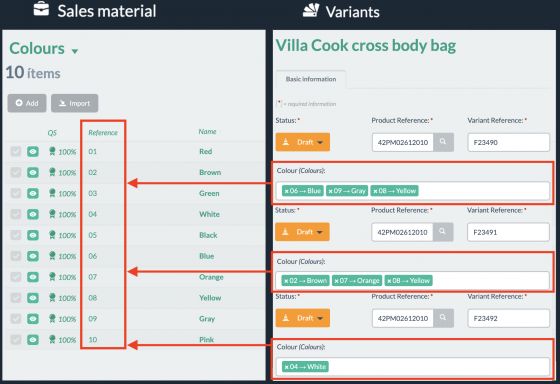Tick the checkbox for Brown row

(15, 172)
